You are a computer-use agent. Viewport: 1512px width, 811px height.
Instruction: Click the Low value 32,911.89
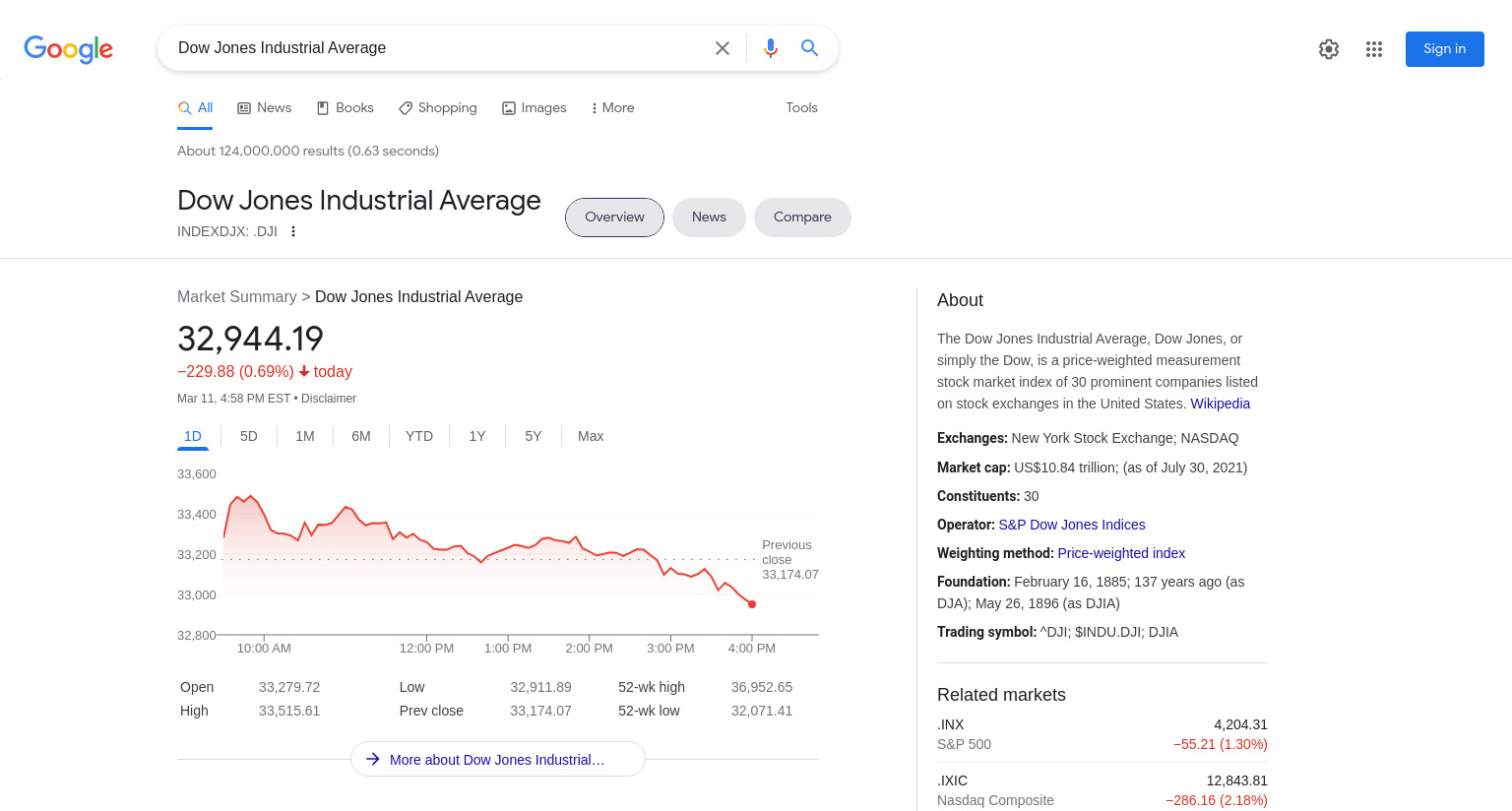click(x=540, y=687)
